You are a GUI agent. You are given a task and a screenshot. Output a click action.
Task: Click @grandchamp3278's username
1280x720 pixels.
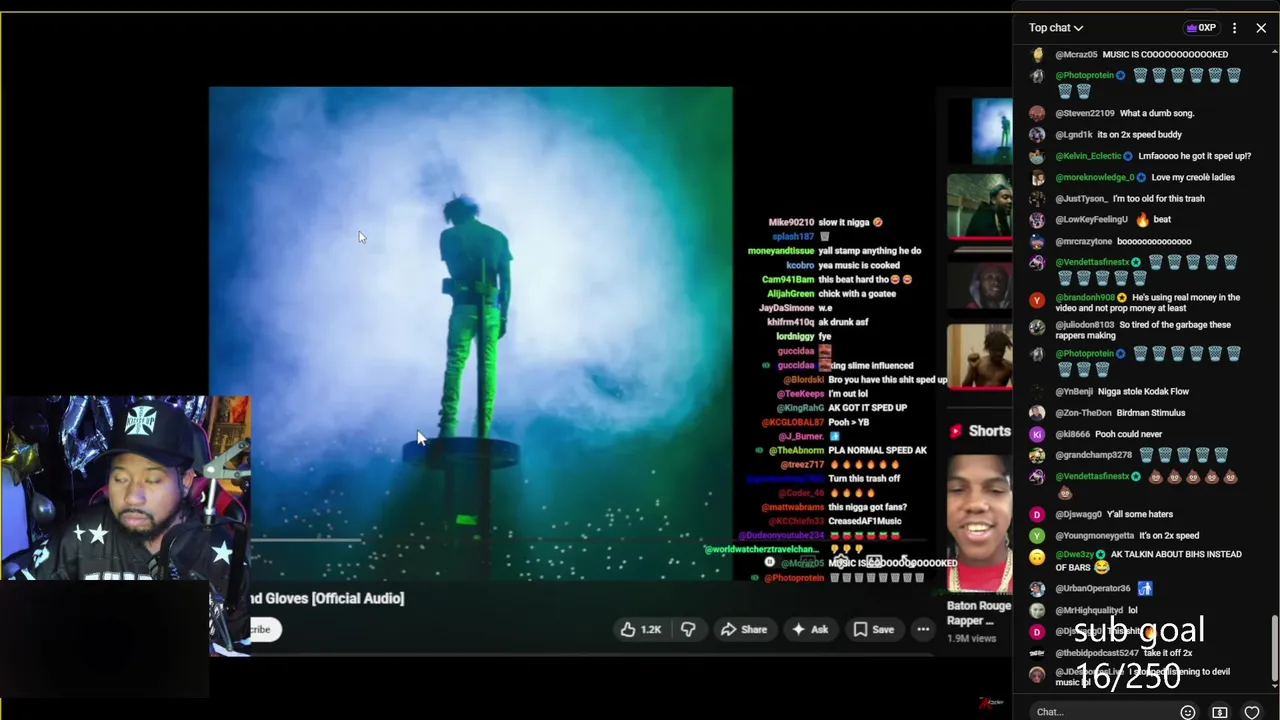pos(1093,455)
